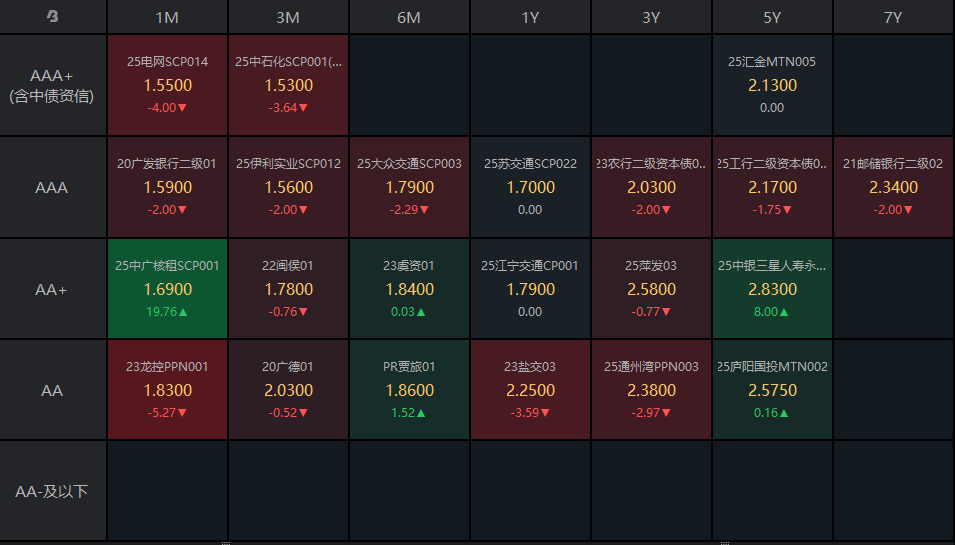955x545 pixels.
Task: Open the 23虔资01 bond cell
Action: (x=409, y=289)
